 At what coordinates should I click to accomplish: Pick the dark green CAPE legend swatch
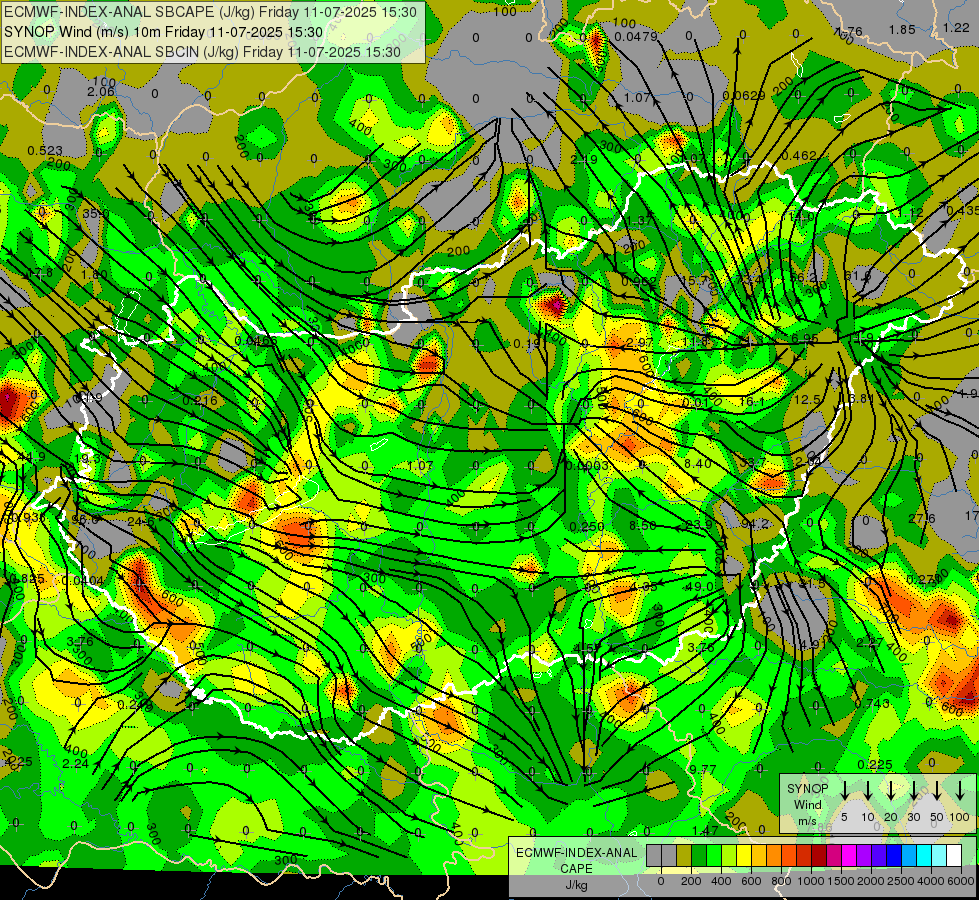tap(699, 855)
